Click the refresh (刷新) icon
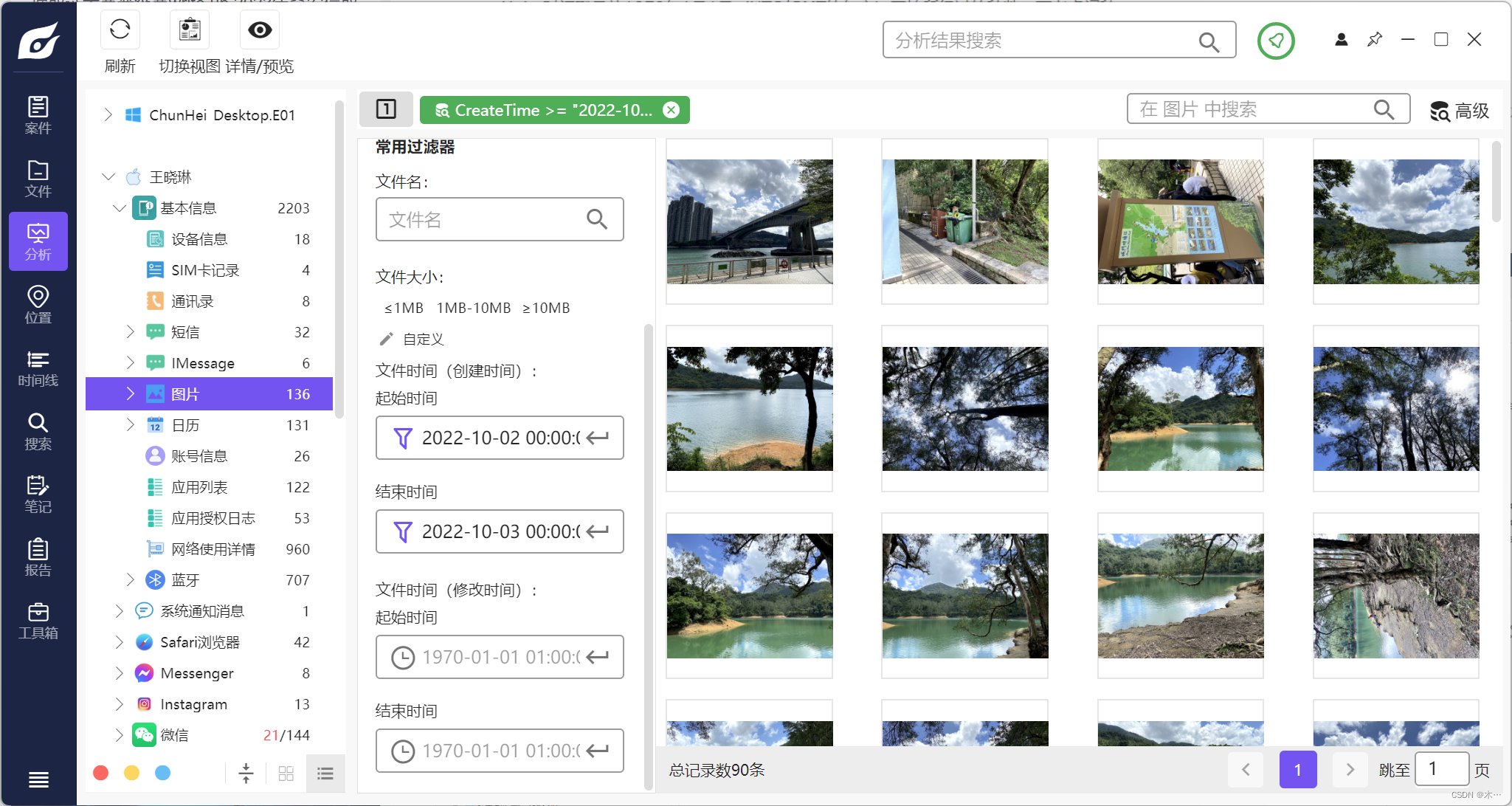The image size is (1512, 806). (x=120, y=30)
